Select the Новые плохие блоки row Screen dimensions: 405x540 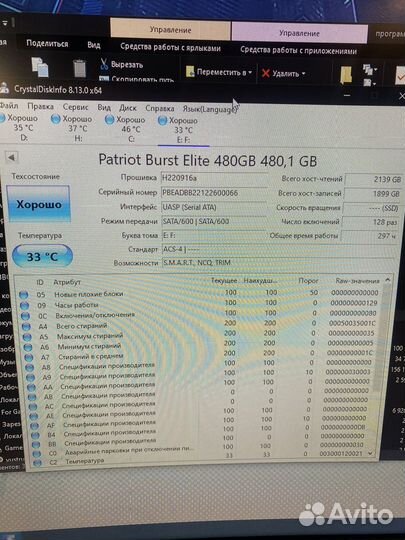click(199, 293)
